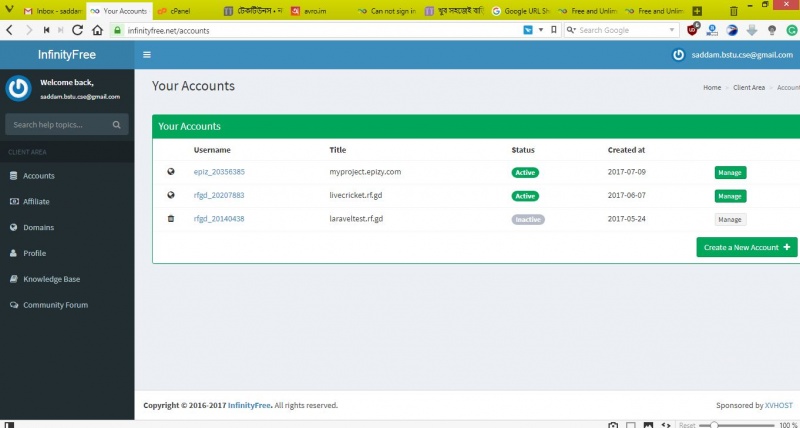This screenshot has width=800, height=428.
Task: Click the Inactive status badge
Action: click(x=528, y=219)
